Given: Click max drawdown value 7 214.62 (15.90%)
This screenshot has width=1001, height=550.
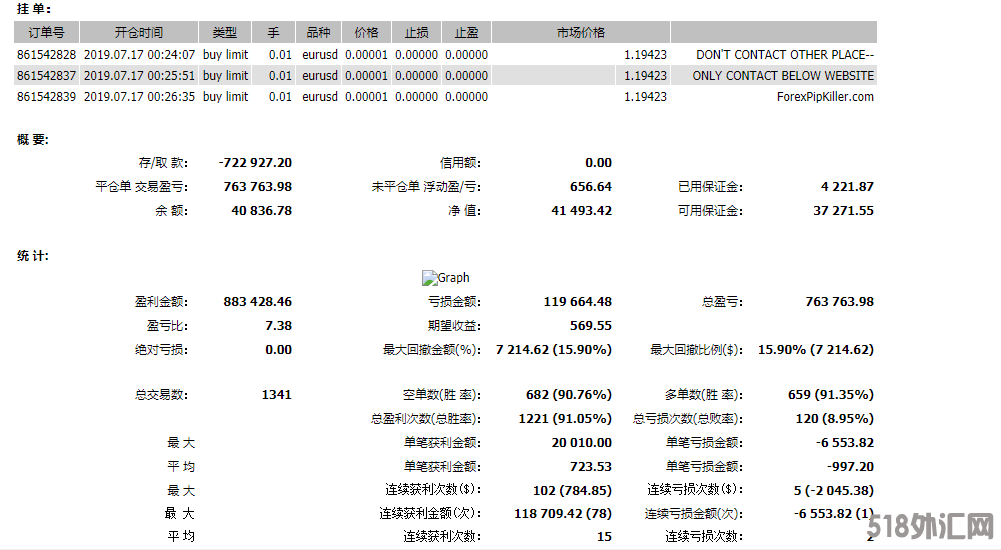Looking at the screenshot, I should point(553,350).
